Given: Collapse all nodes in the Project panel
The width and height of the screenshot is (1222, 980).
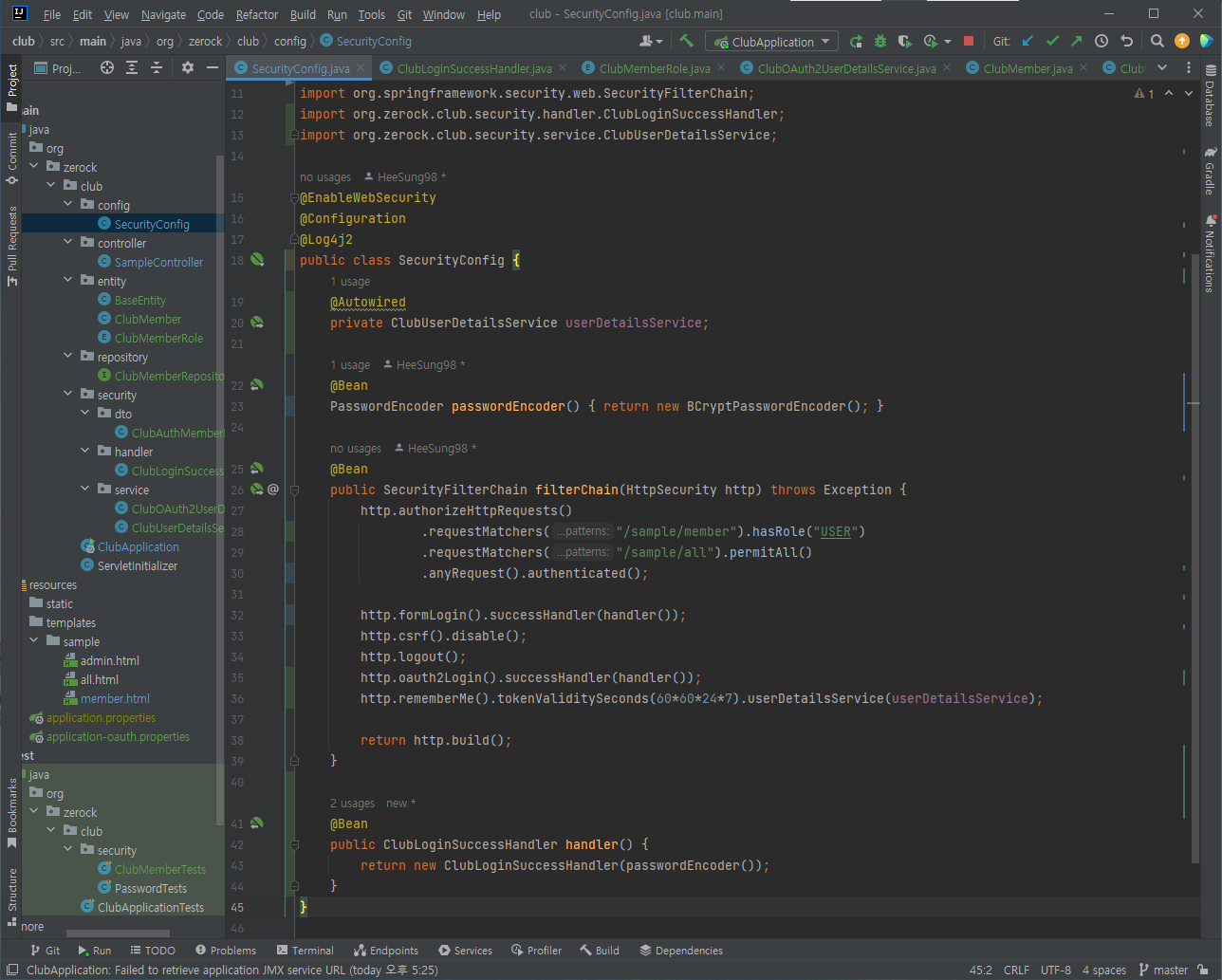Looking at the screenshot, I should 157,67.
